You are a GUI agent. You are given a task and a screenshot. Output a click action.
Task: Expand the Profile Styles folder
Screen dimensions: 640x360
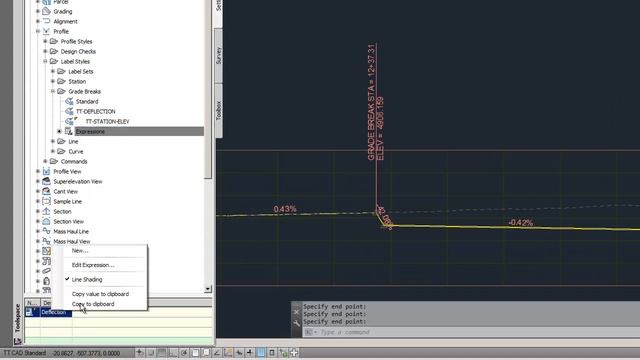[x=45, y=41]
